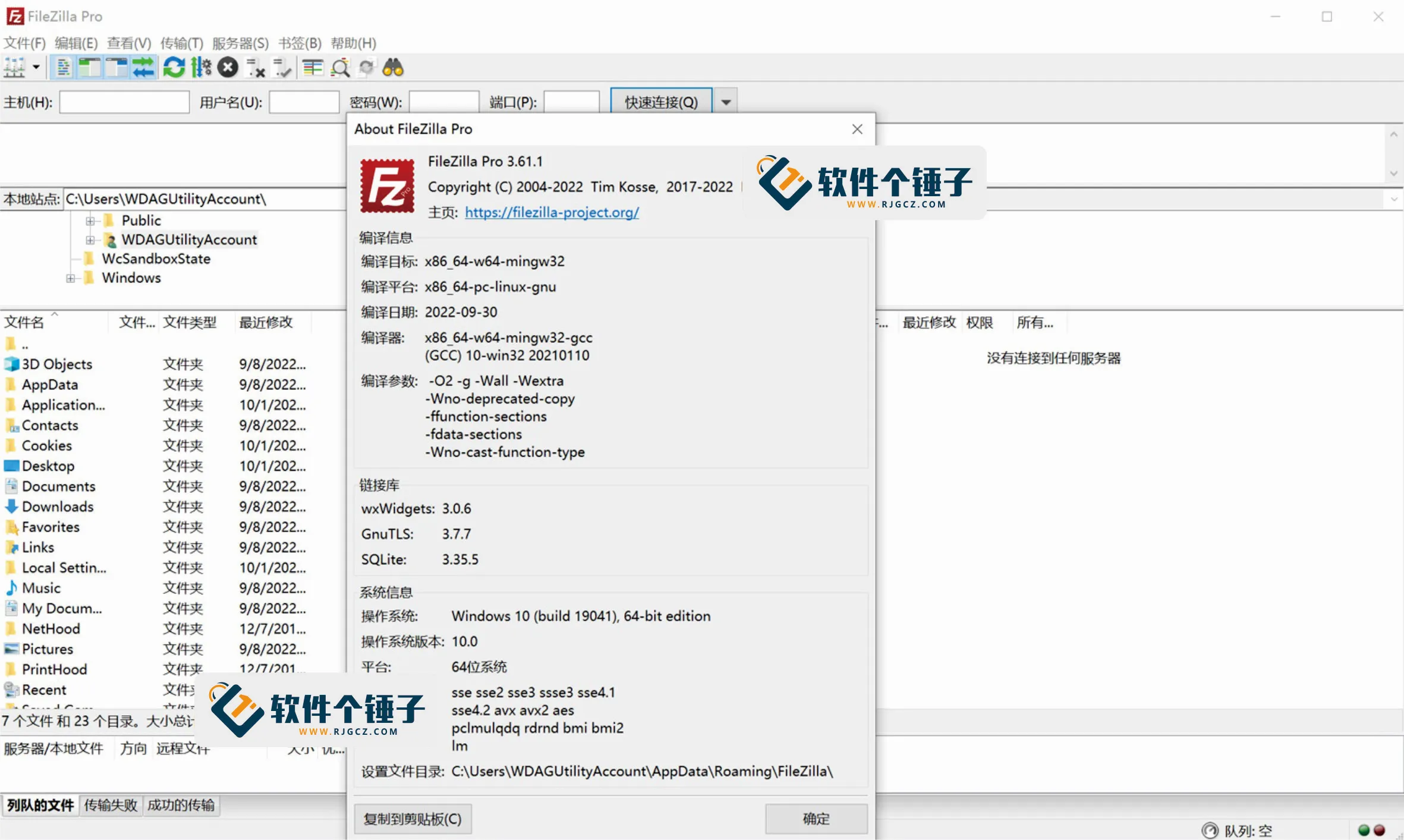This screenshot has height=840, width=1404.
Task: Click the 用户名(U) username field
Action: (304, 102)
